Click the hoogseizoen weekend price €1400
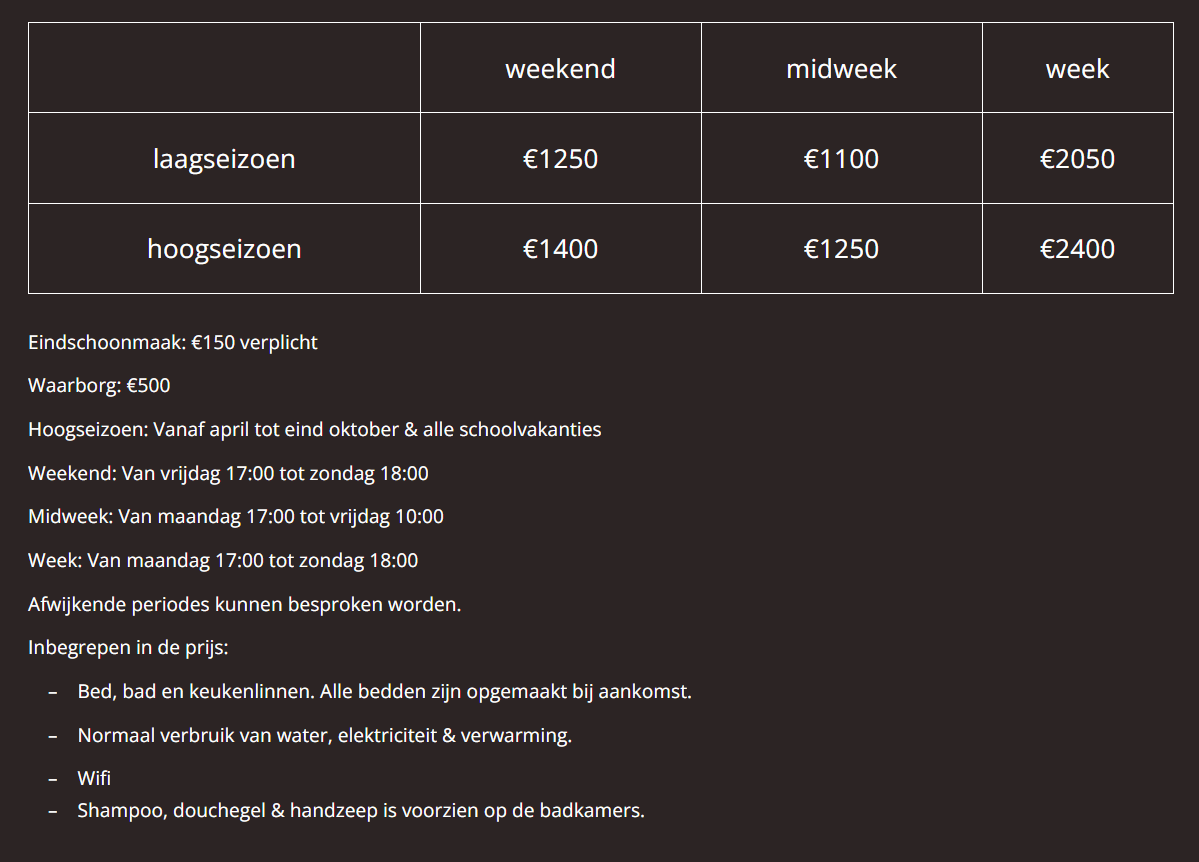This screenshot has height=862, width=1199. pos(560,249)
